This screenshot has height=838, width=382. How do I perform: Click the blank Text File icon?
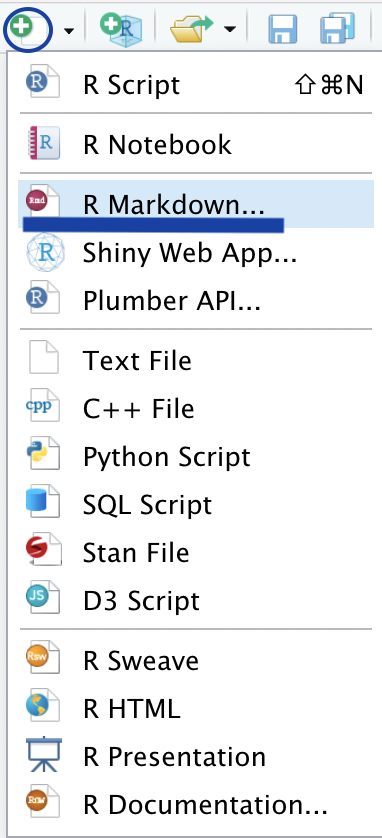pos(43,358)
